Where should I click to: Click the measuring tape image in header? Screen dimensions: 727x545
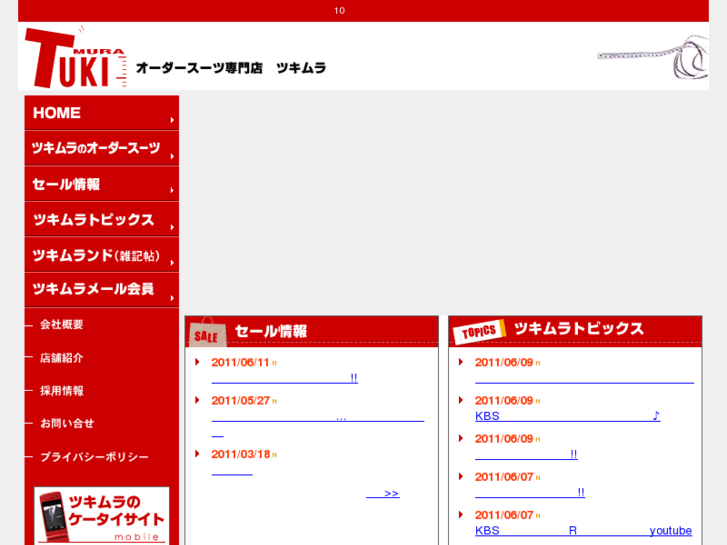tap(652, 58)
